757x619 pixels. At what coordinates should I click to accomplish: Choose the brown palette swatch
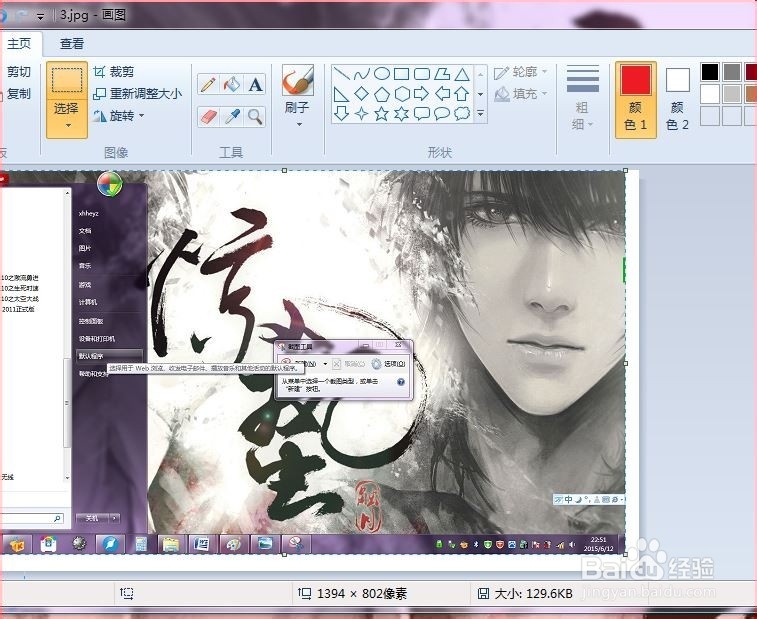pyautogui.click(x=751, y=94)
